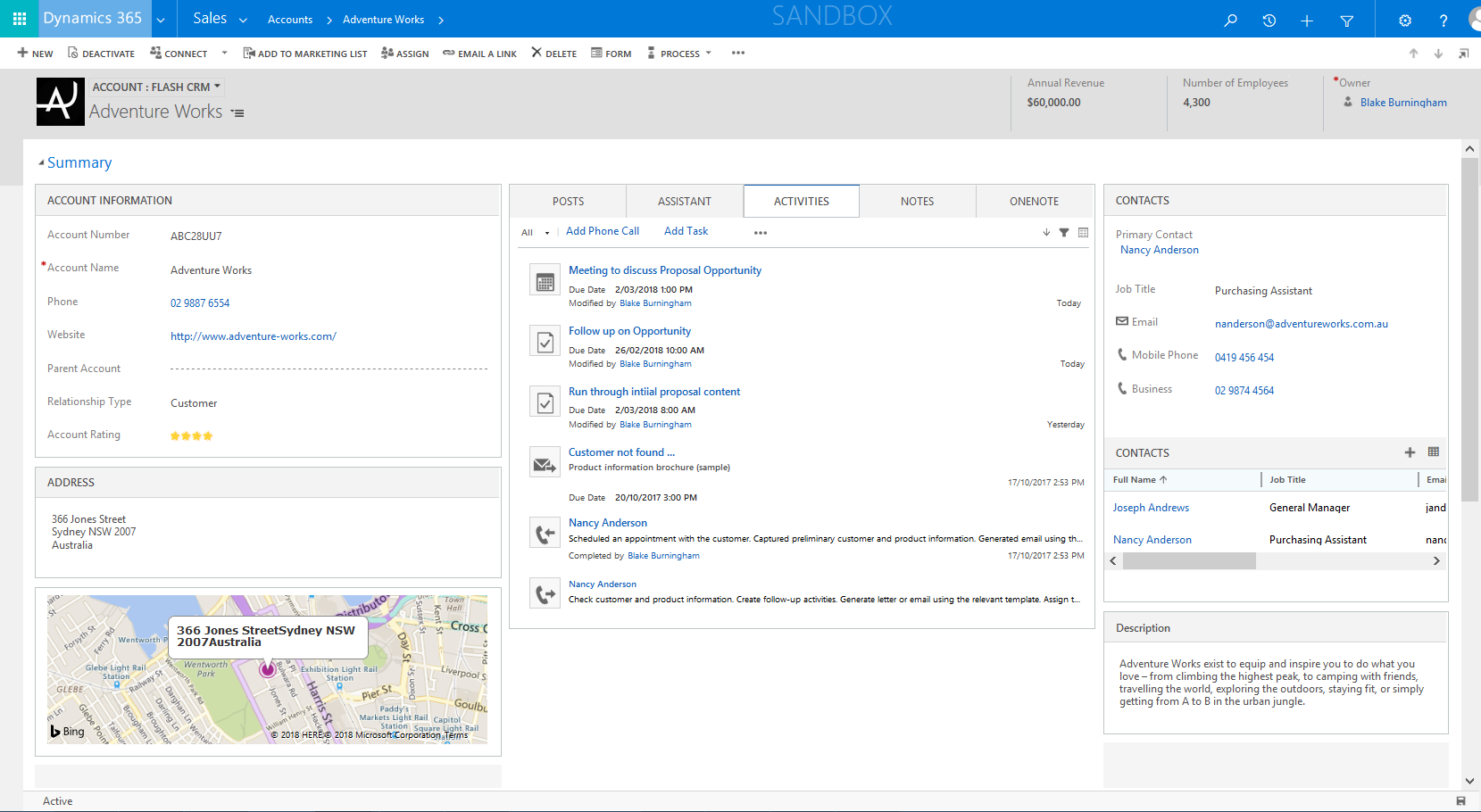
Task: Mark Follow up on Opportunity task complete
Action: [x=545, y=342]
